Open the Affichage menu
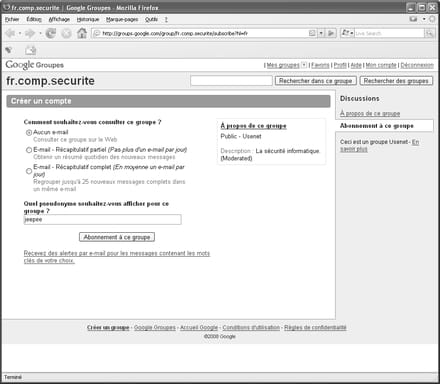Image resolution: width=440 pixels, height=384 pixels. click(59, 19)
